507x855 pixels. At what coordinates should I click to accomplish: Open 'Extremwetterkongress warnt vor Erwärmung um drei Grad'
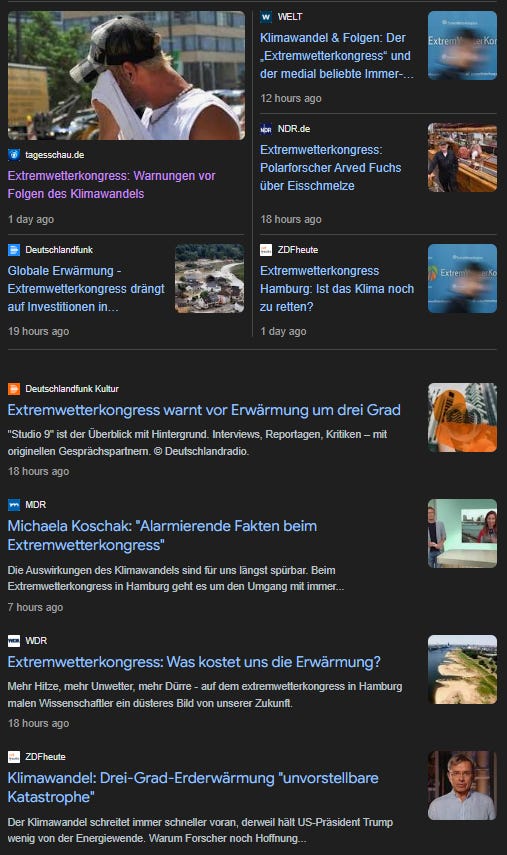[x=204, y=410]
